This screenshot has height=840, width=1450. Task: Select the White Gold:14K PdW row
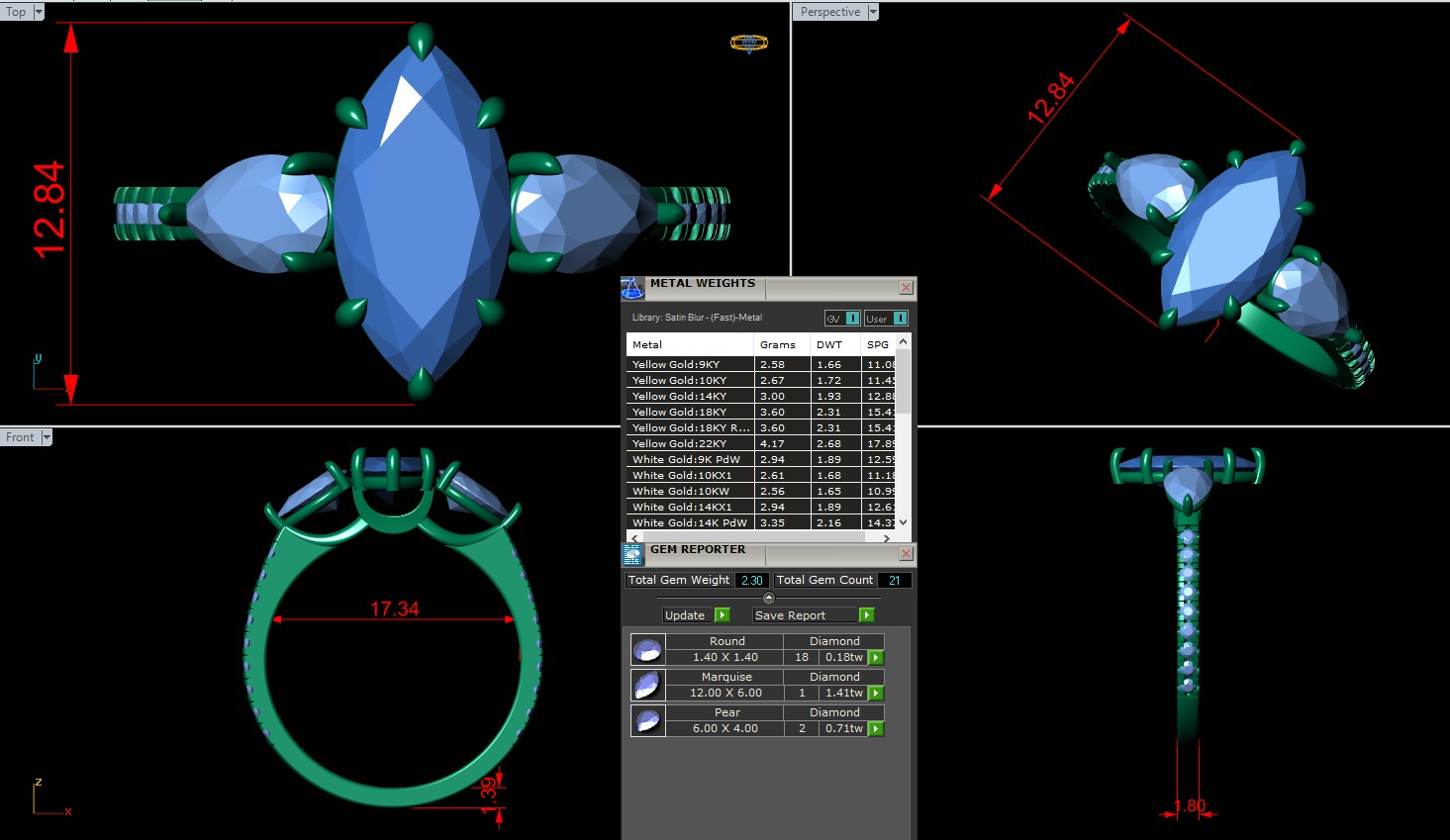[761, 522]
